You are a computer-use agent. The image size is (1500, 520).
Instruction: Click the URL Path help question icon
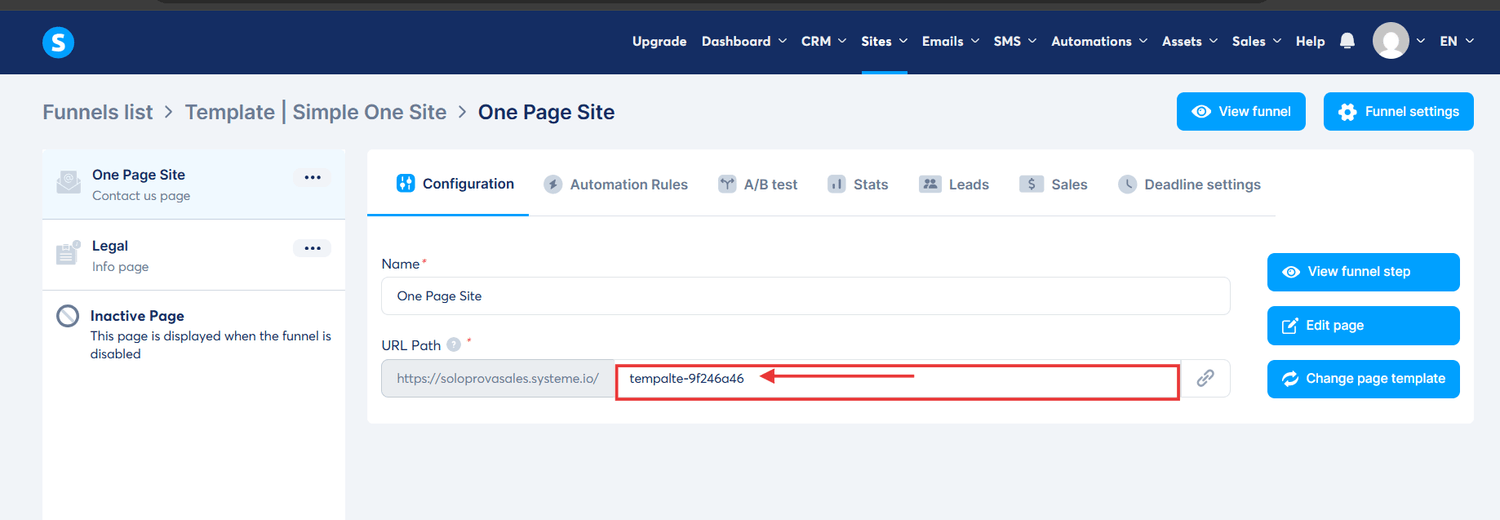tap(454, 345)
